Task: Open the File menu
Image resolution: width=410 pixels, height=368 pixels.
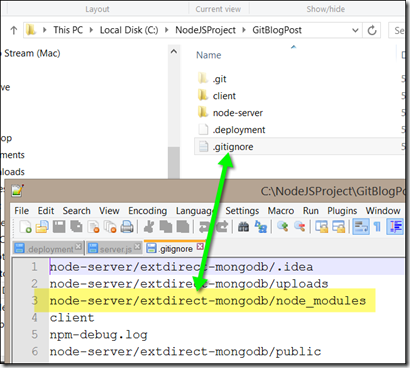Action: (22, 211)
